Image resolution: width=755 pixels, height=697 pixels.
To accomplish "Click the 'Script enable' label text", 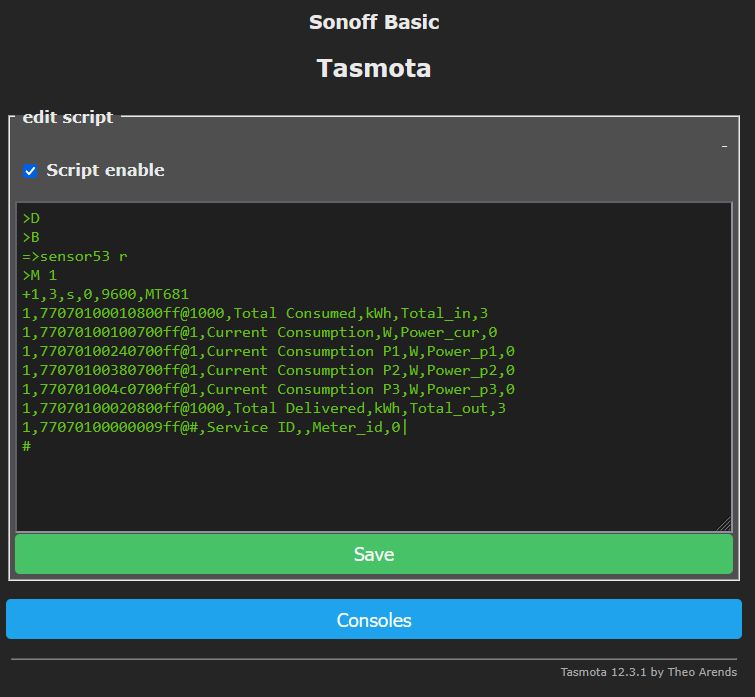I will (x=105, y=170).
